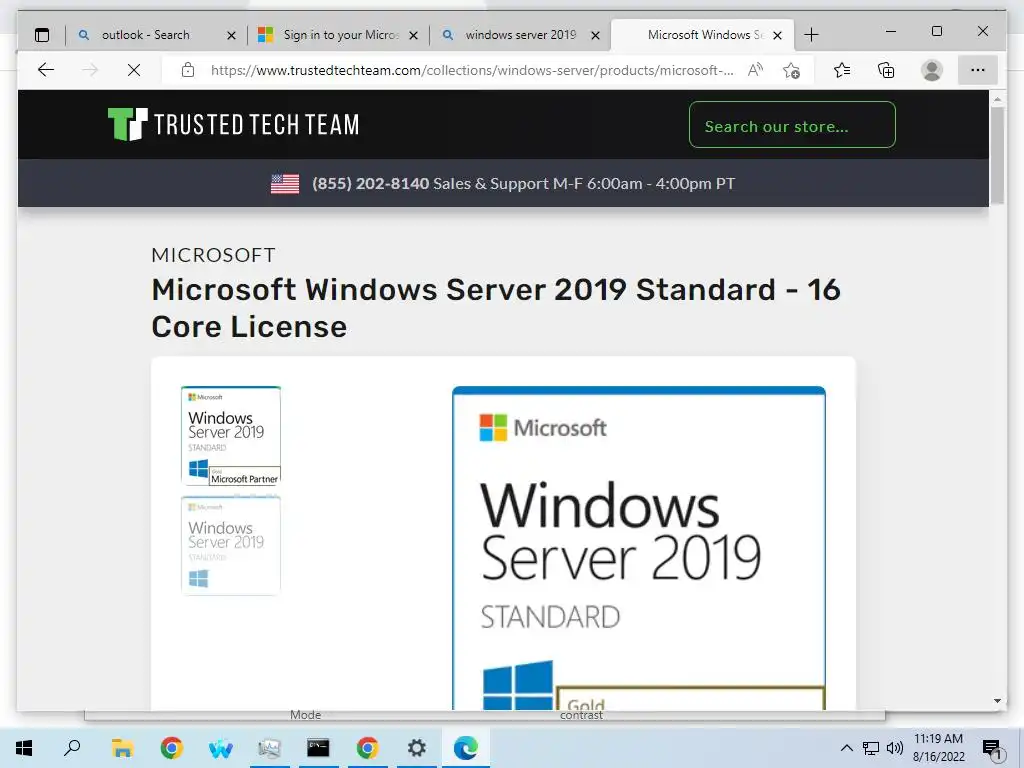Screen dimensions: 1024x768
Task: Open the browser profile avatar
Action: pyautogui.click(x=932, y=70)
